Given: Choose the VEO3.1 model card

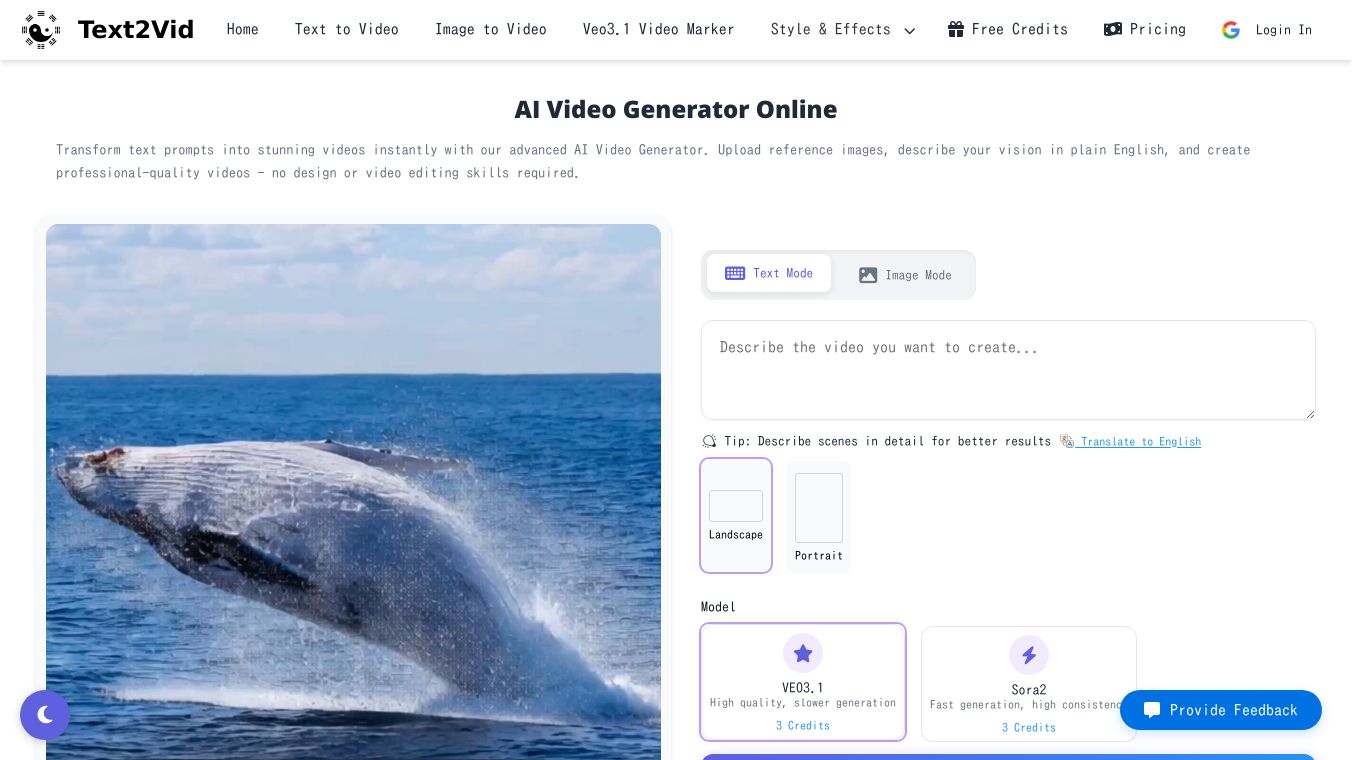Looking at the screenshot, I should tap(803, 682).
